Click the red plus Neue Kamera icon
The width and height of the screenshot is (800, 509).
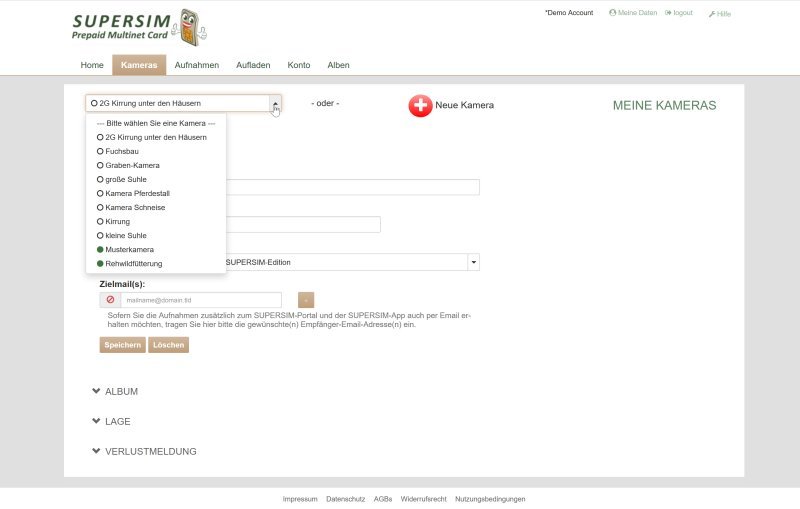click(x=420, y=105)
